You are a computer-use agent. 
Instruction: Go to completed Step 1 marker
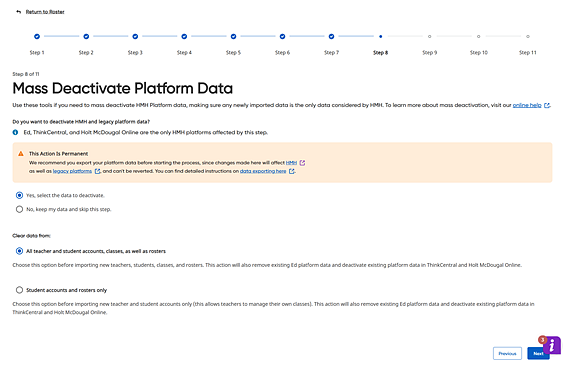[37, 36]
